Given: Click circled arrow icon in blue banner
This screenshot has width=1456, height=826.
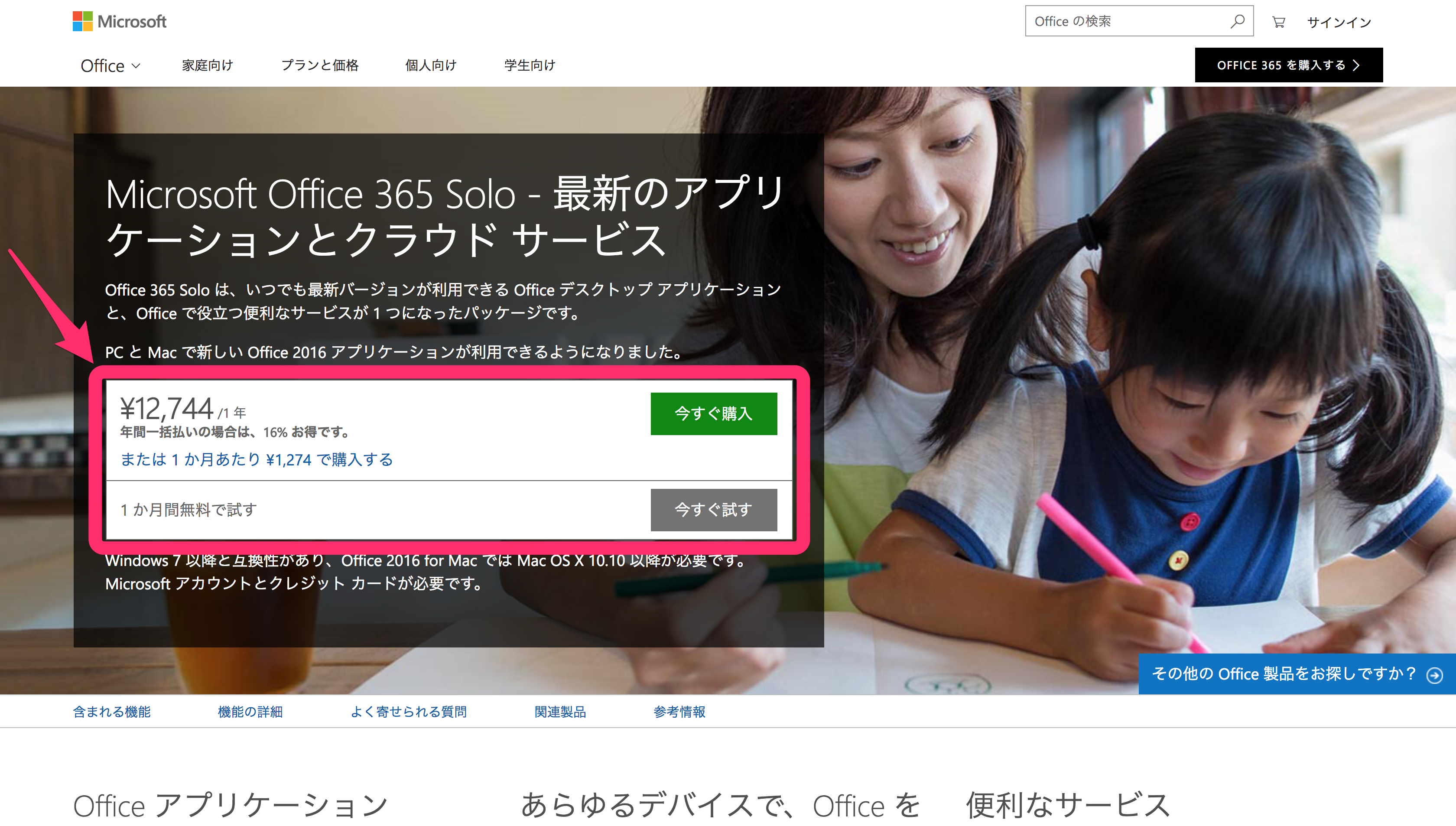Looking at the screenshot, I should click(1434, 675).
